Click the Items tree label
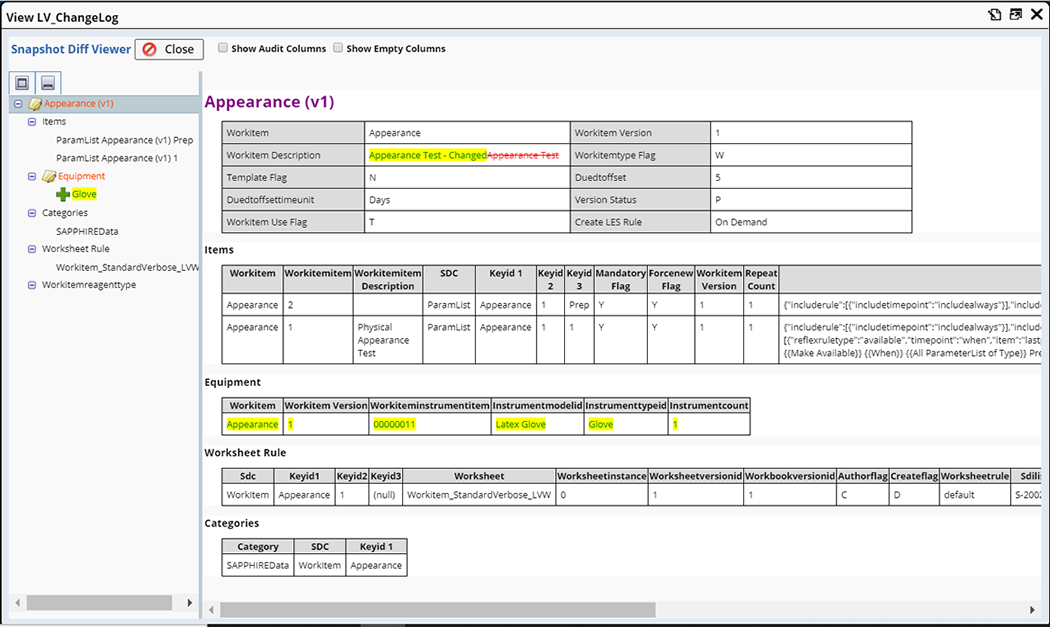This screenshot has width=1050, height=627. tap(54, 121)
